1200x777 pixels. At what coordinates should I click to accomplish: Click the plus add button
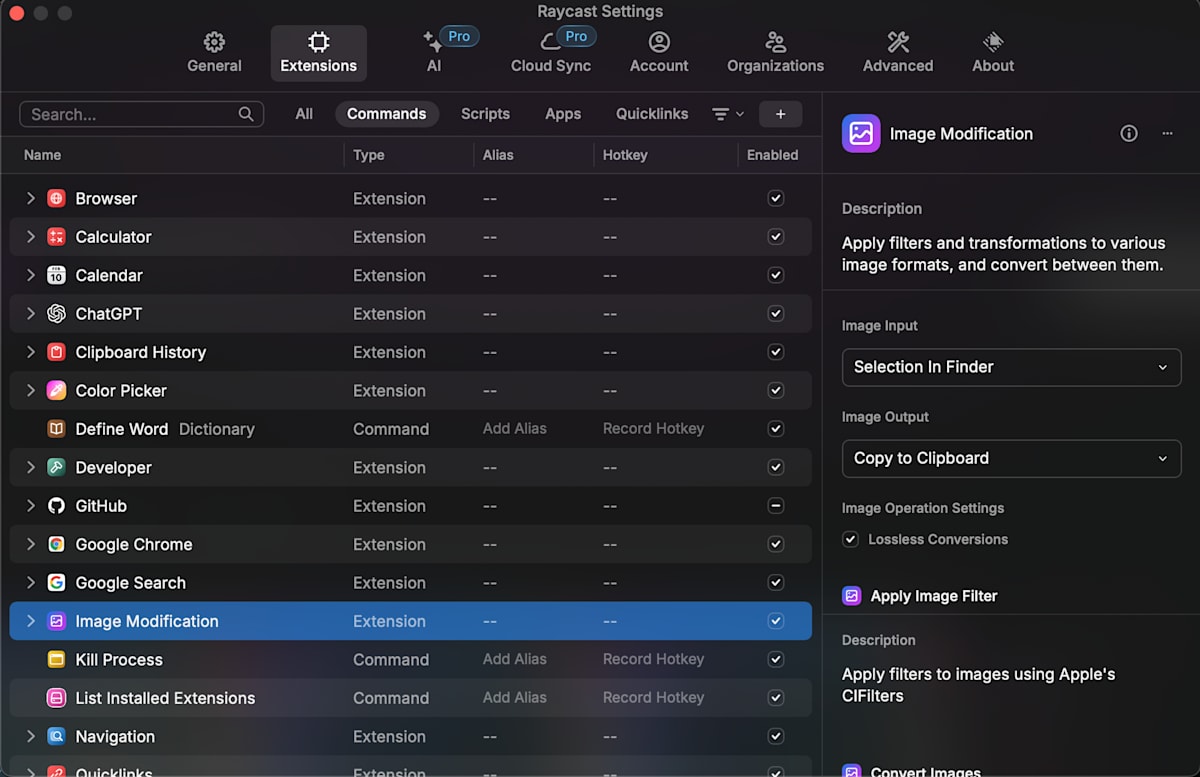(780, 114)
